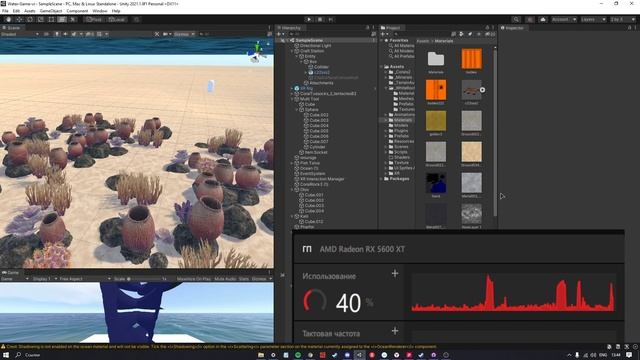640x360 pixels.
Task: Switch to the Hierarchy tab
Action: pos(291,28)
